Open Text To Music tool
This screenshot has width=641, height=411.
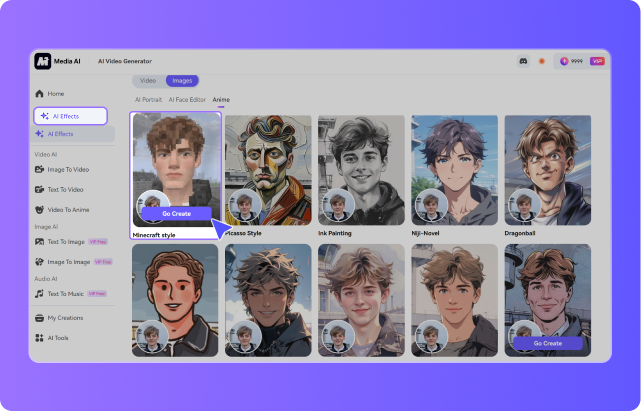click(x=66, y=293)
